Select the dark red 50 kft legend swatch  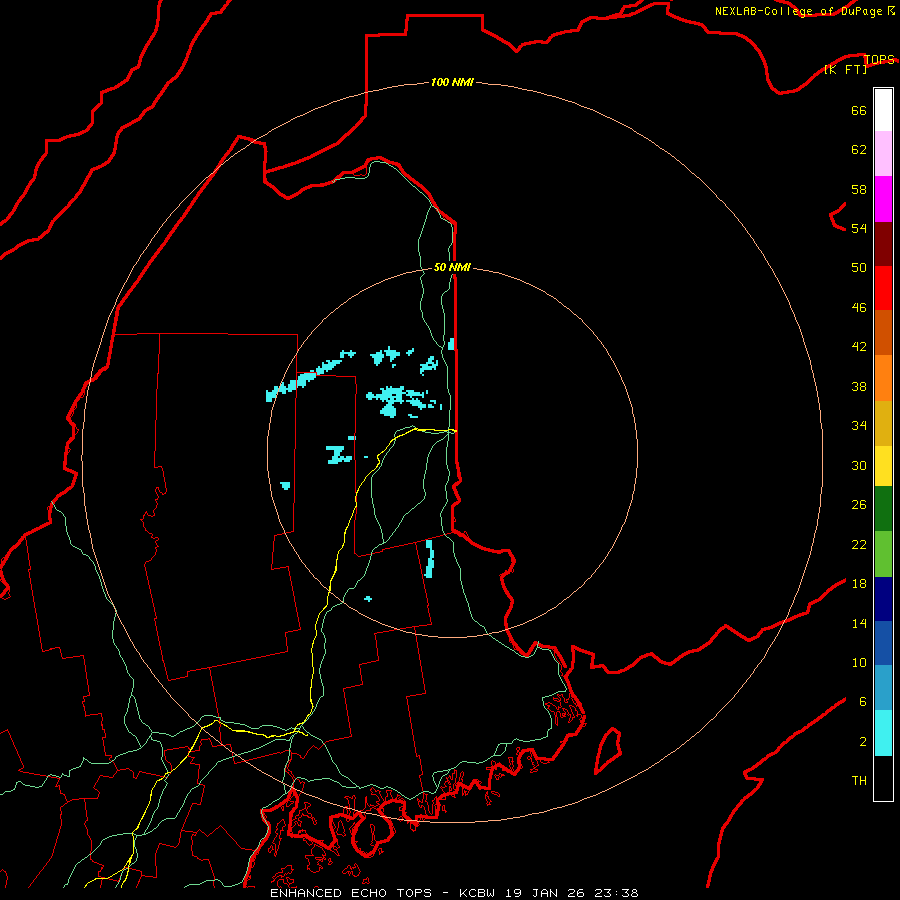[x=883, y=243]
